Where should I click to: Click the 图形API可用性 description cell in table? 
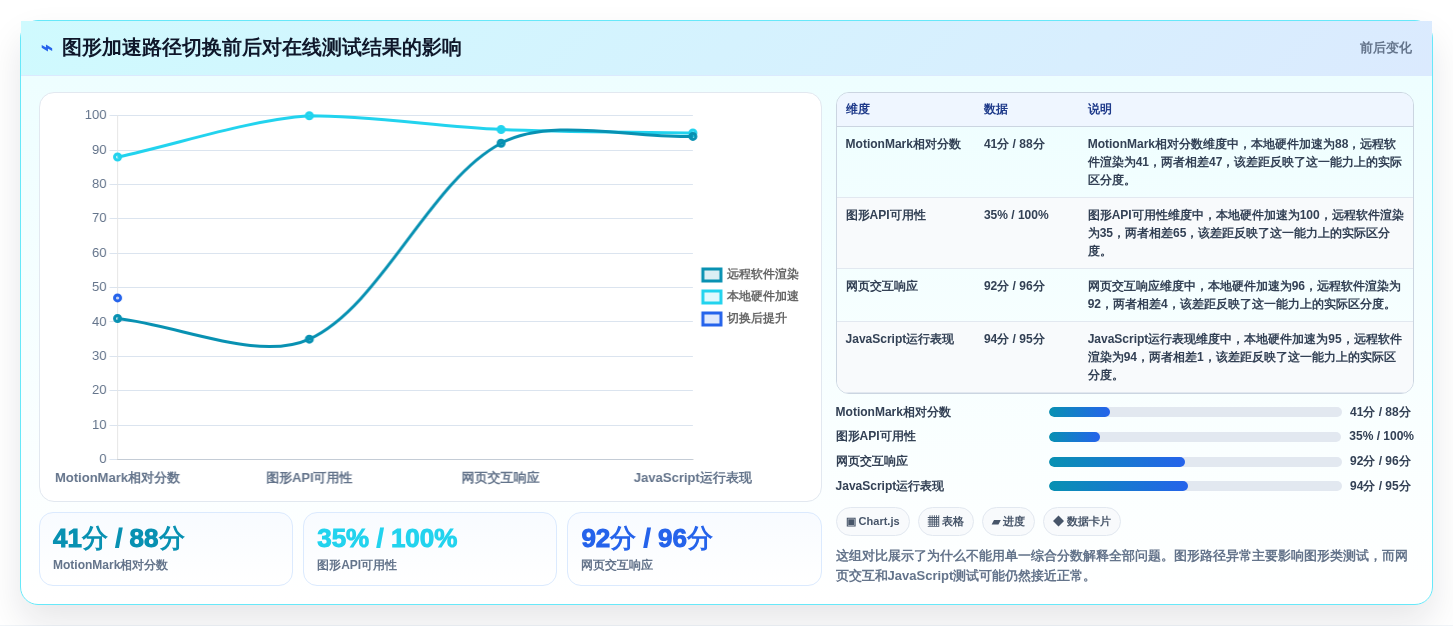1245,233
